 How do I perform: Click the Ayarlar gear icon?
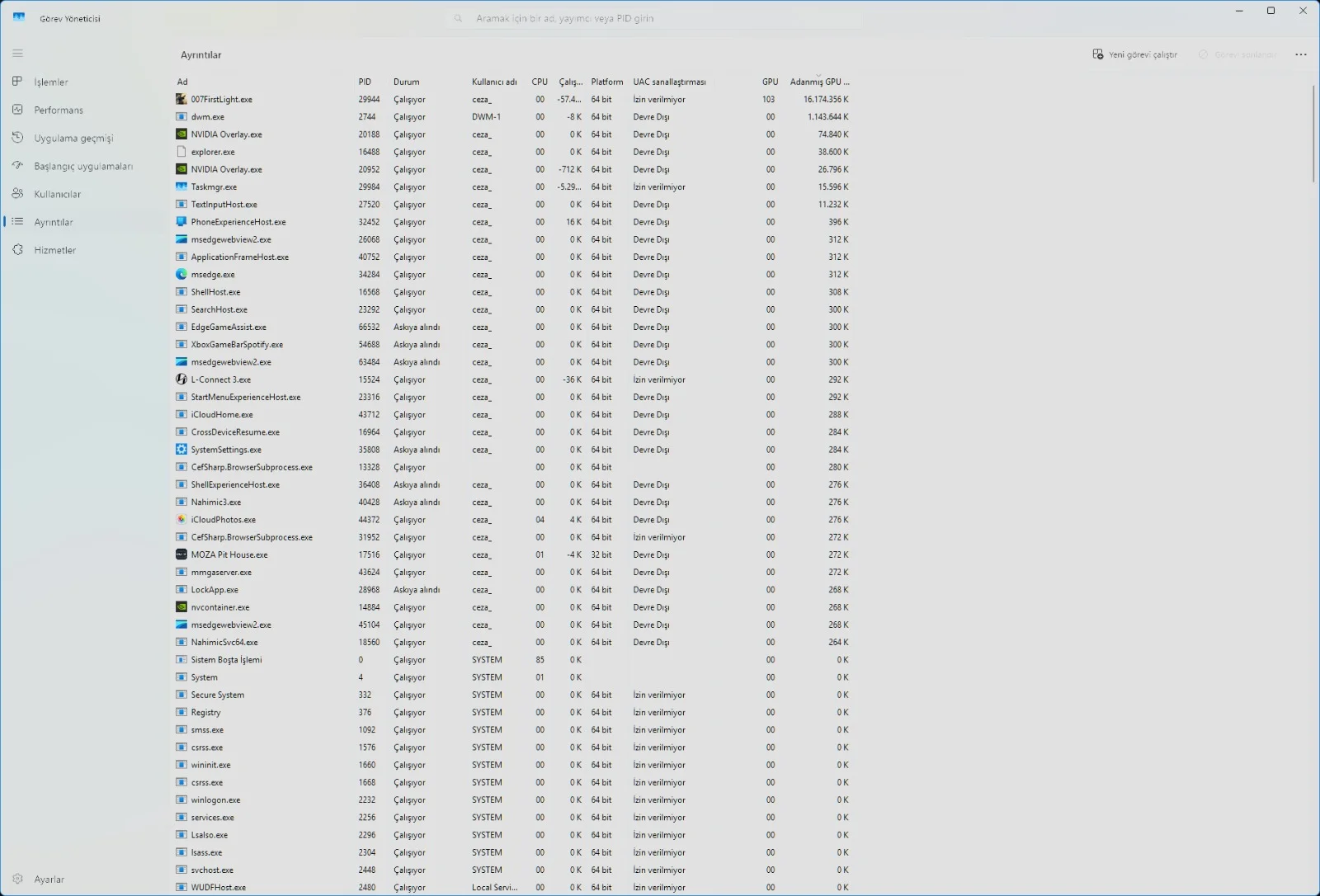point(17,879)
